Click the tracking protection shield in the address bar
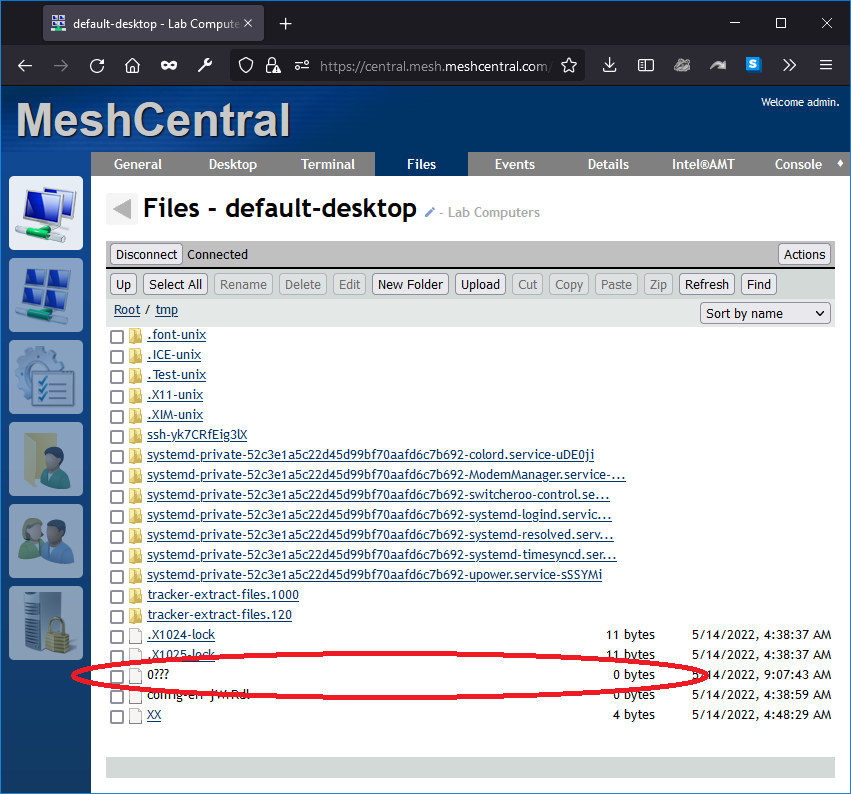The image size is (851, 794). [246, 65]
